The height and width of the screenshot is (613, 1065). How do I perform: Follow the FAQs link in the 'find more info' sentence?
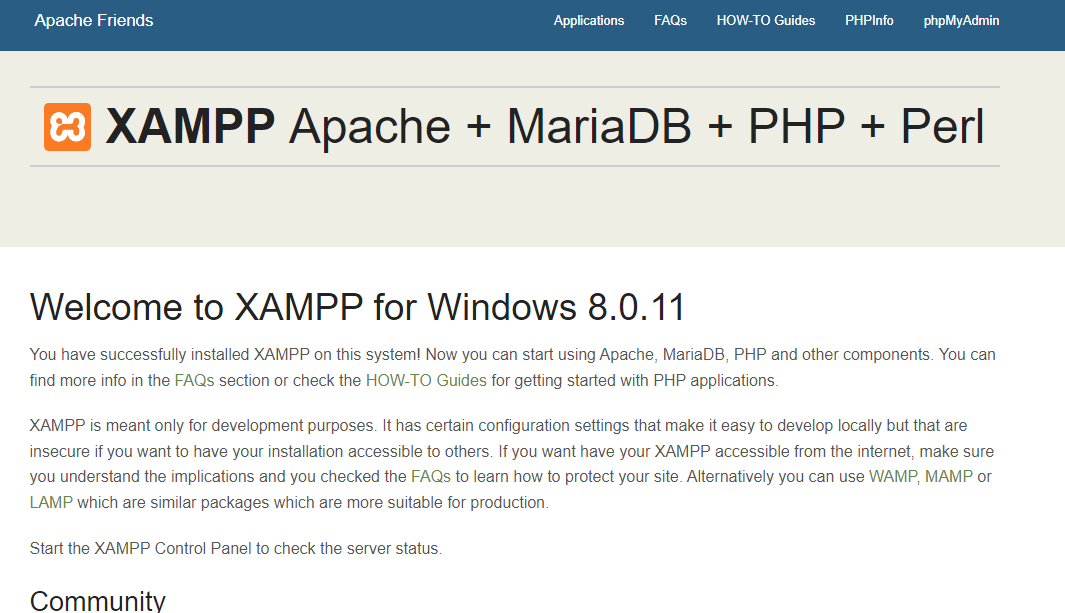click(194, 381)
